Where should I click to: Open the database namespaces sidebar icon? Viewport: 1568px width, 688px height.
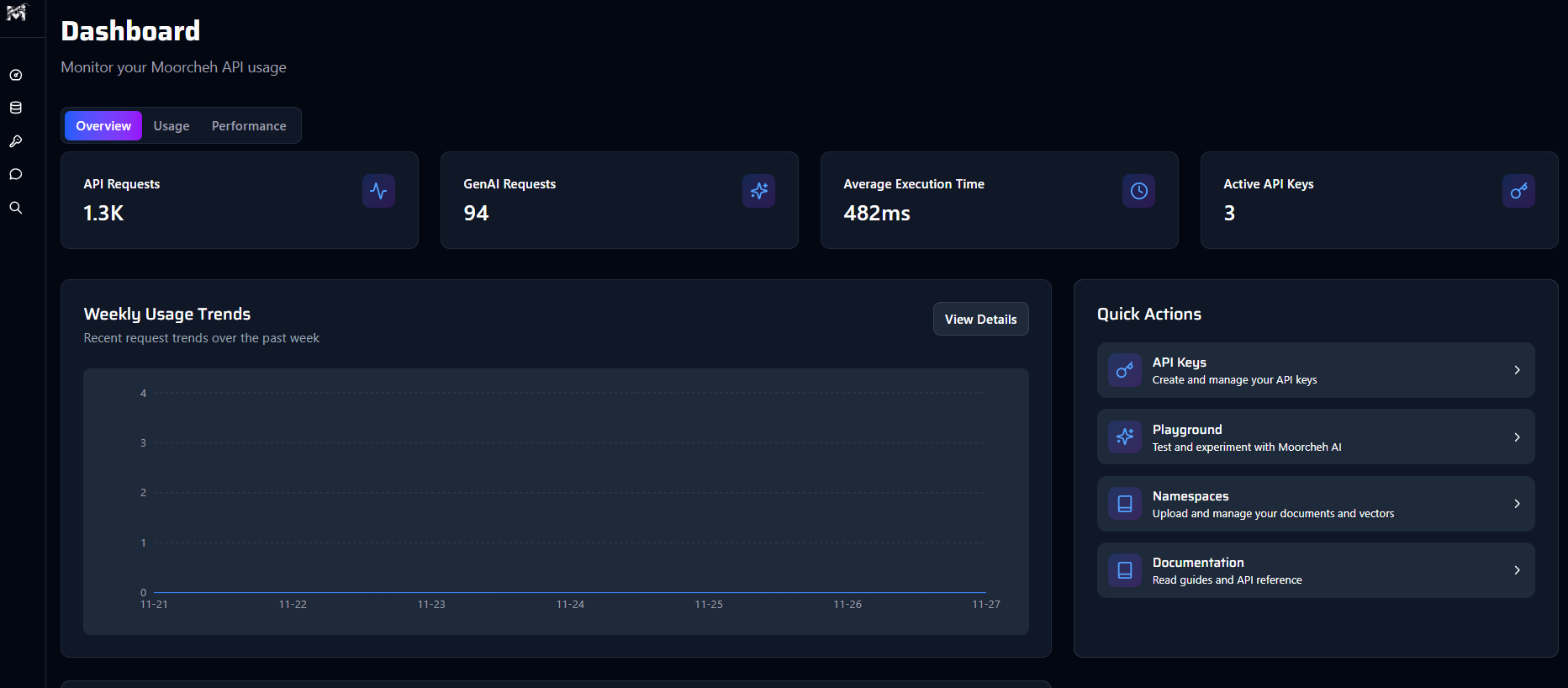click(x=16, y=108)
